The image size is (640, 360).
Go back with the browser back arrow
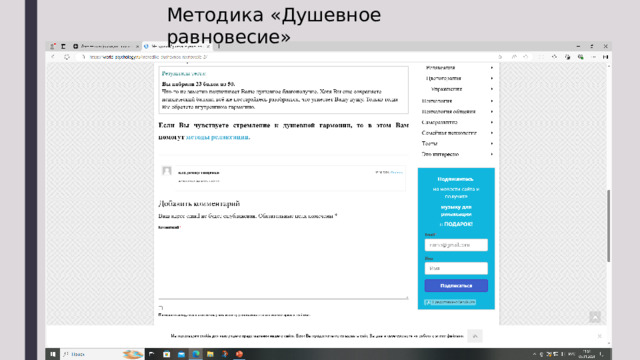pos(53,57)
